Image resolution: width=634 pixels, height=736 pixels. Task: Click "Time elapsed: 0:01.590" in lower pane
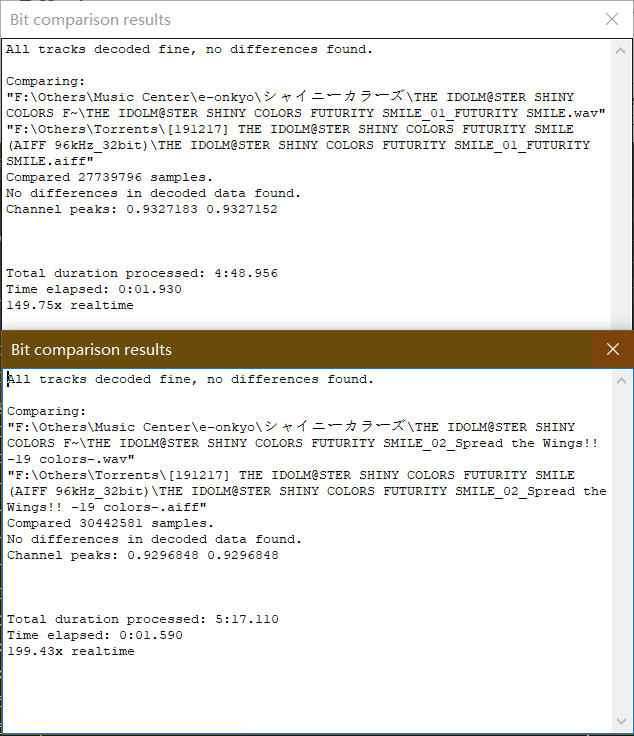coord(94,635)
